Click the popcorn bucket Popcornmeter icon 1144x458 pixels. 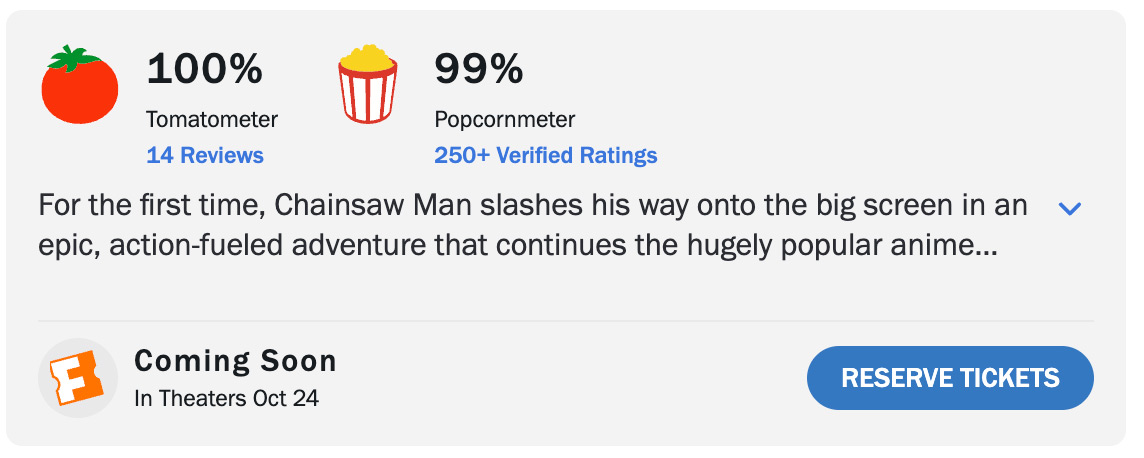pos(368,88)
